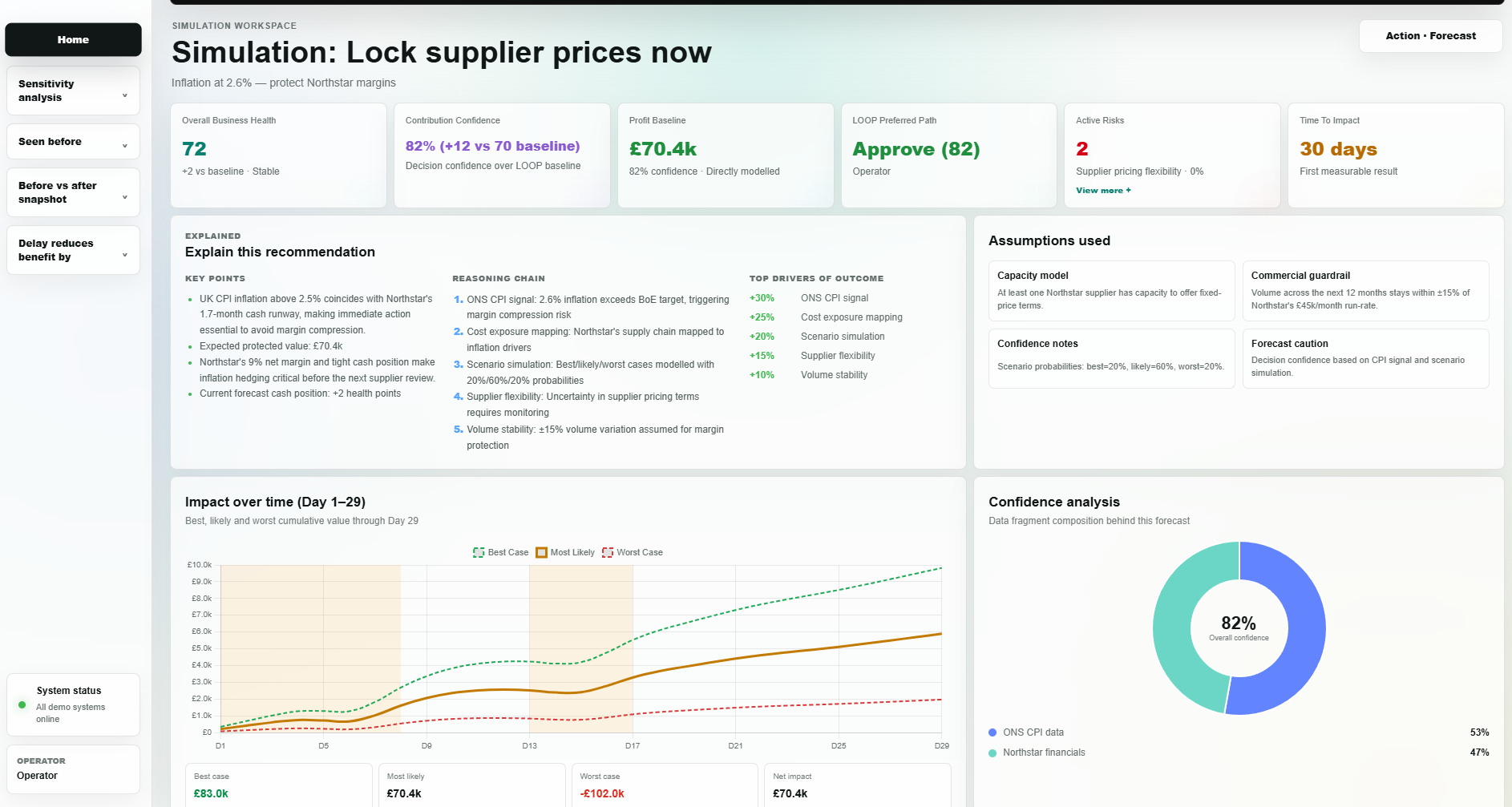Viewport: 1512px width, 807px height.
Task: Click 'Impact over time (Day 1–29)' heading
Action: [x=275, y=502]
